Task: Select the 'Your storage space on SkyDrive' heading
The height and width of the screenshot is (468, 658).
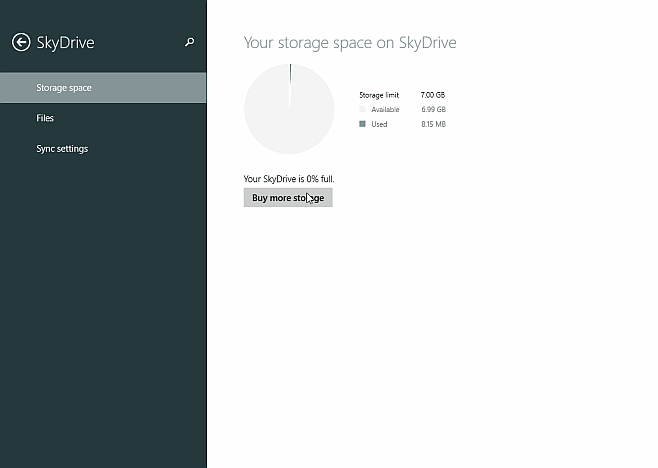Action: (350, 43)
